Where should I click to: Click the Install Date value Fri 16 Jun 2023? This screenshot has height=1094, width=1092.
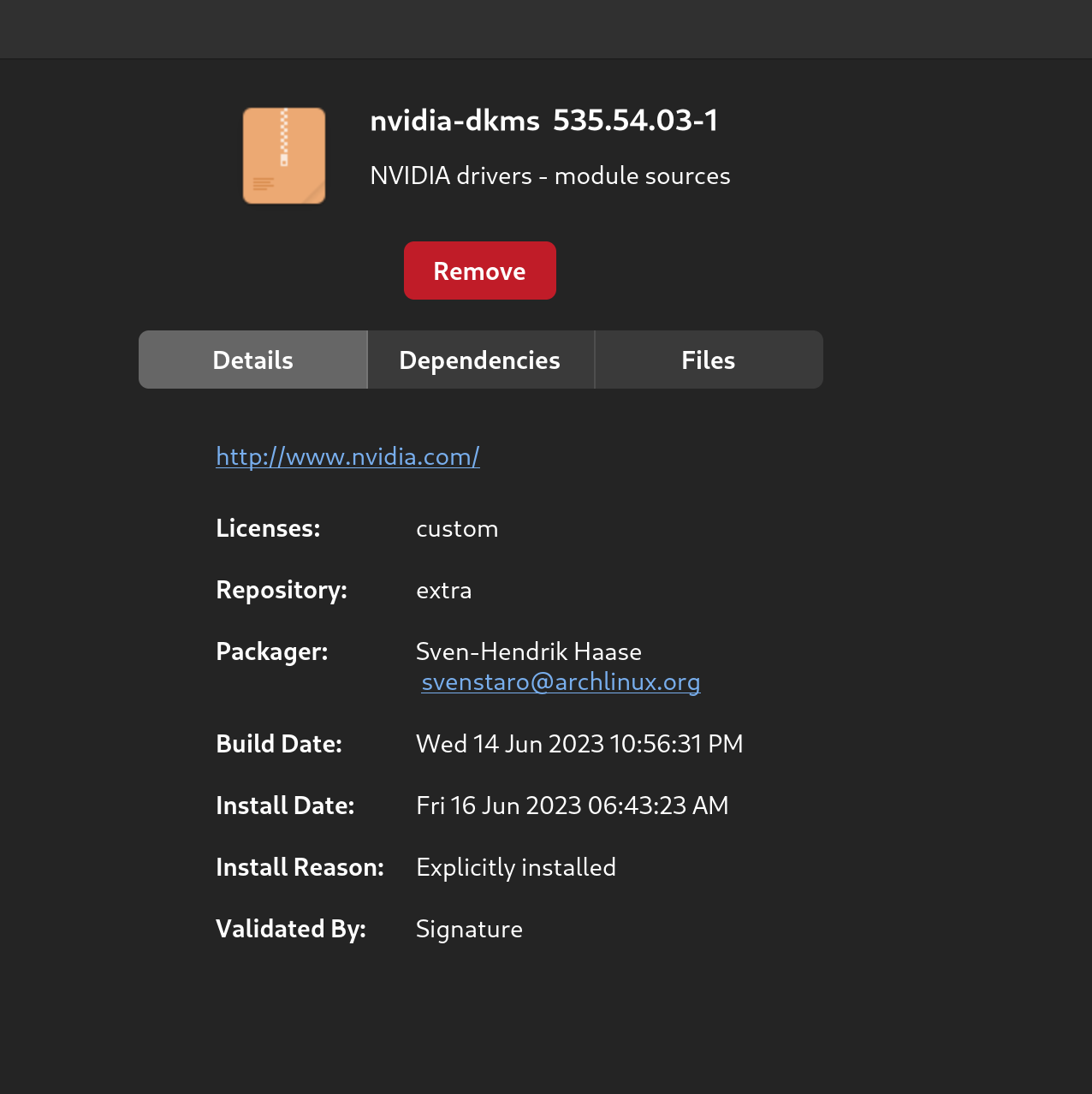point(573,806)
